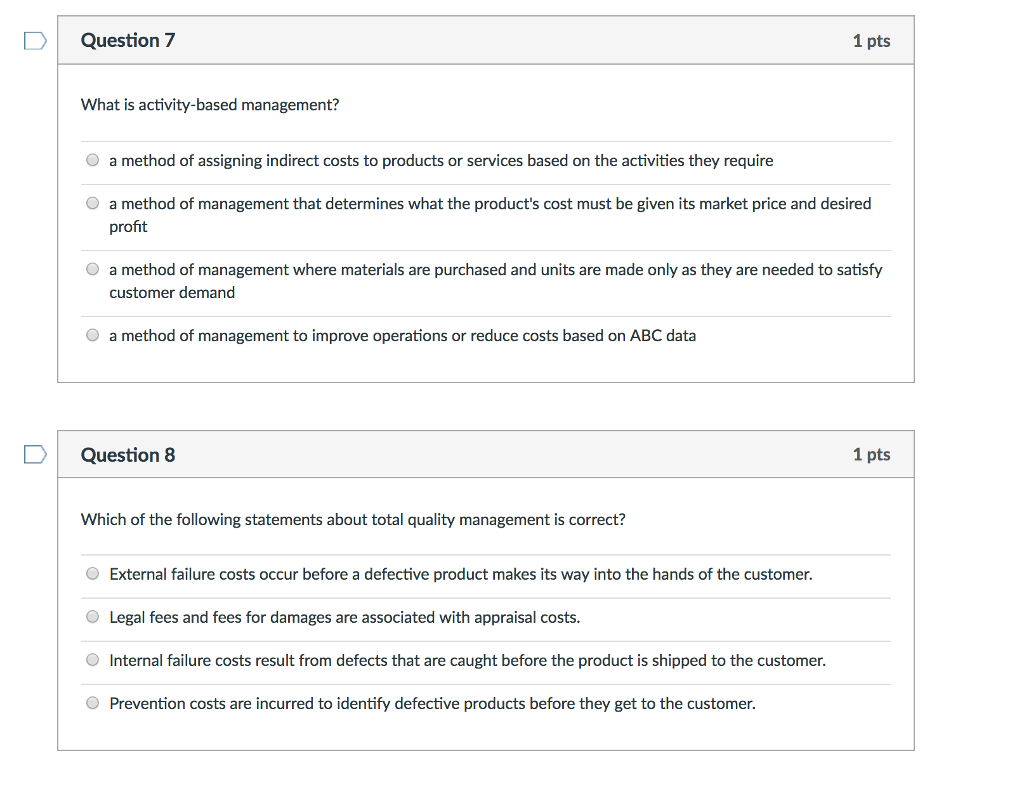
Task: Click the '1 pts' label on Question 8
Action: [x=871, y=454]
